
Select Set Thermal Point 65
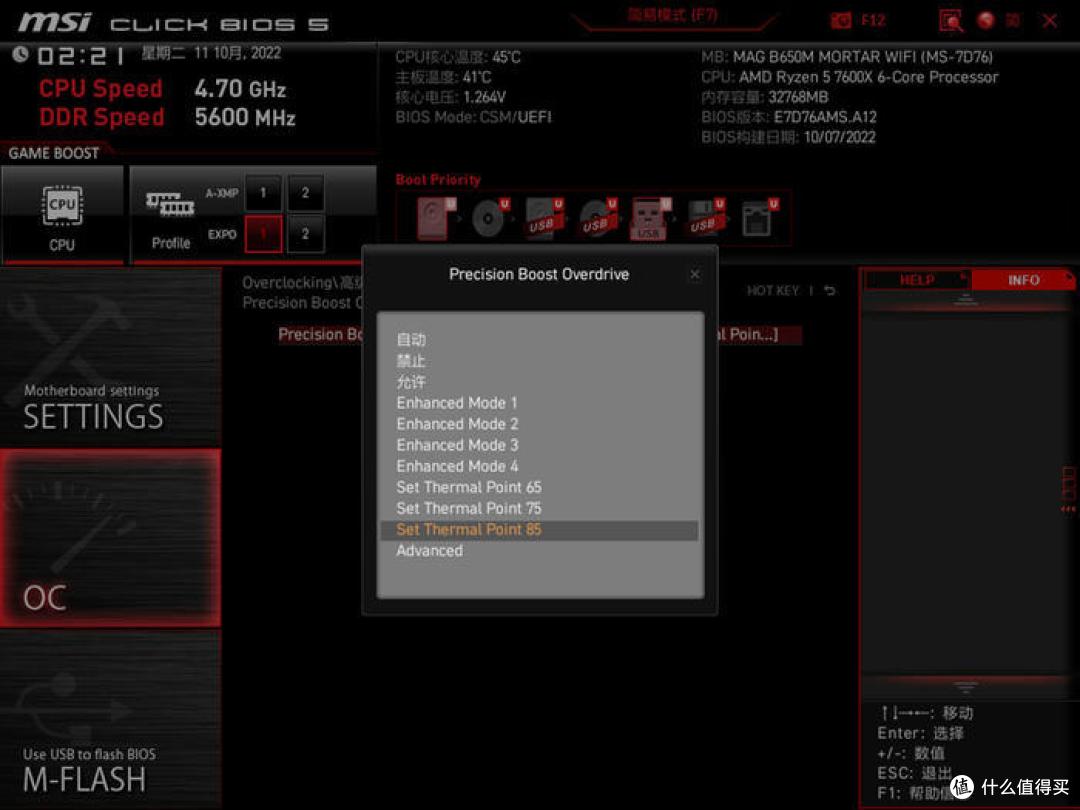tap(469, 488)
